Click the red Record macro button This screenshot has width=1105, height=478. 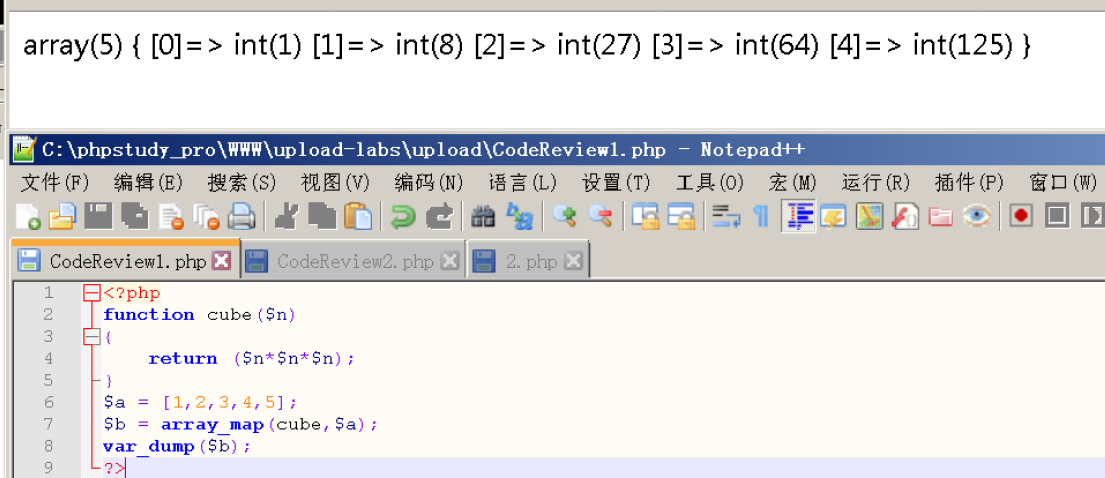pyautogui.click(x=1021, y=216)
